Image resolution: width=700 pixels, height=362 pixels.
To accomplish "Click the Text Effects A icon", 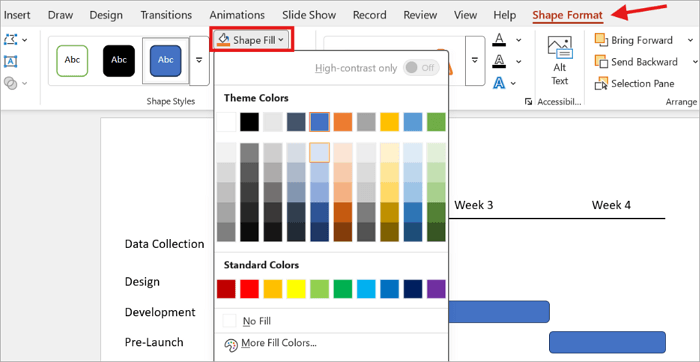I will 499,83.
